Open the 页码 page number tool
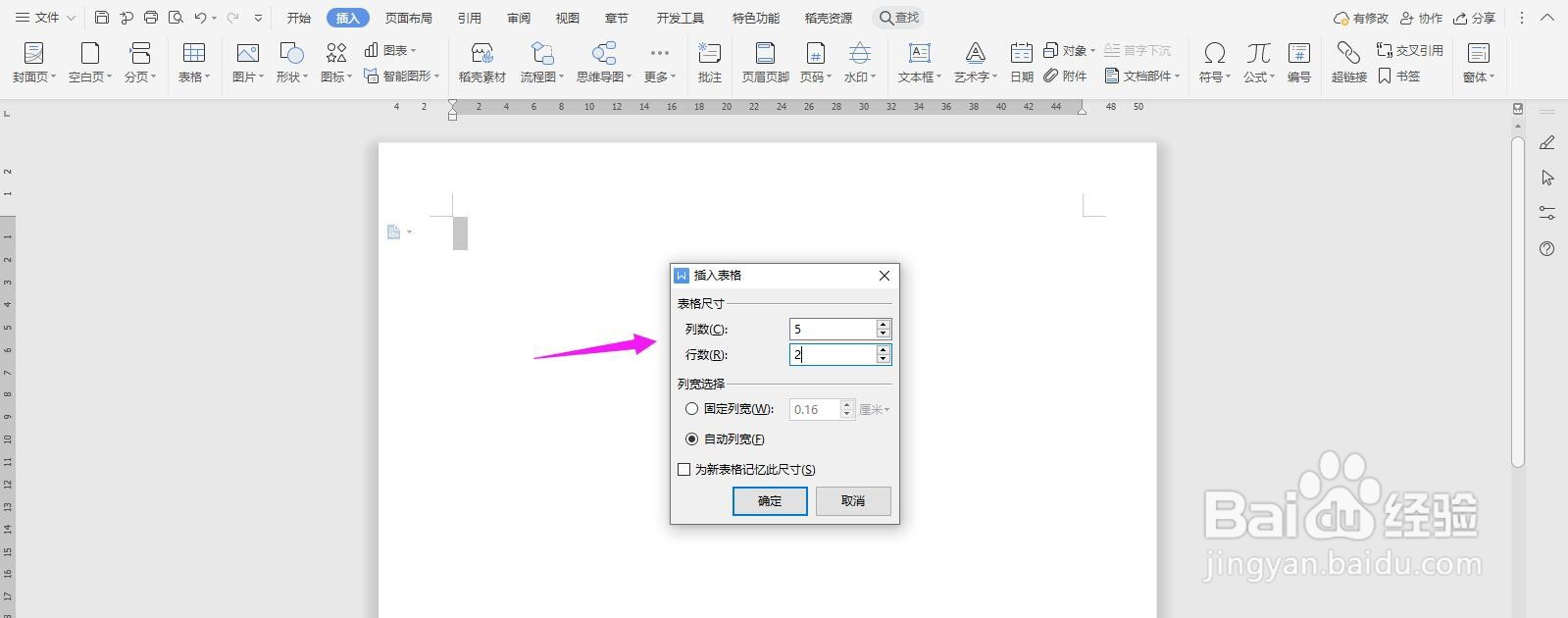 816,62
